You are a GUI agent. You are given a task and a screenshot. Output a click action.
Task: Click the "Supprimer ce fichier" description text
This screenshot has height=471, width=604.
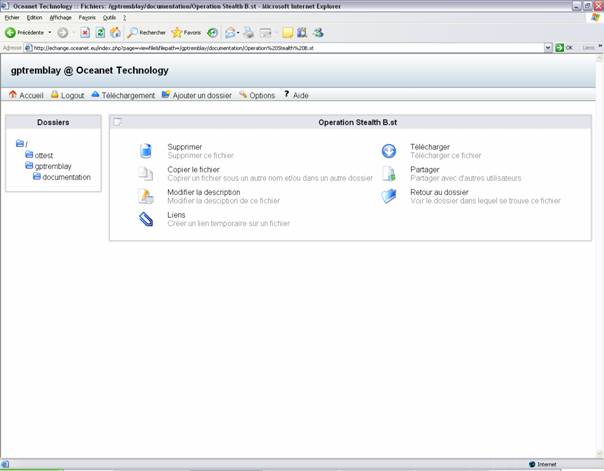click(201, 155)
